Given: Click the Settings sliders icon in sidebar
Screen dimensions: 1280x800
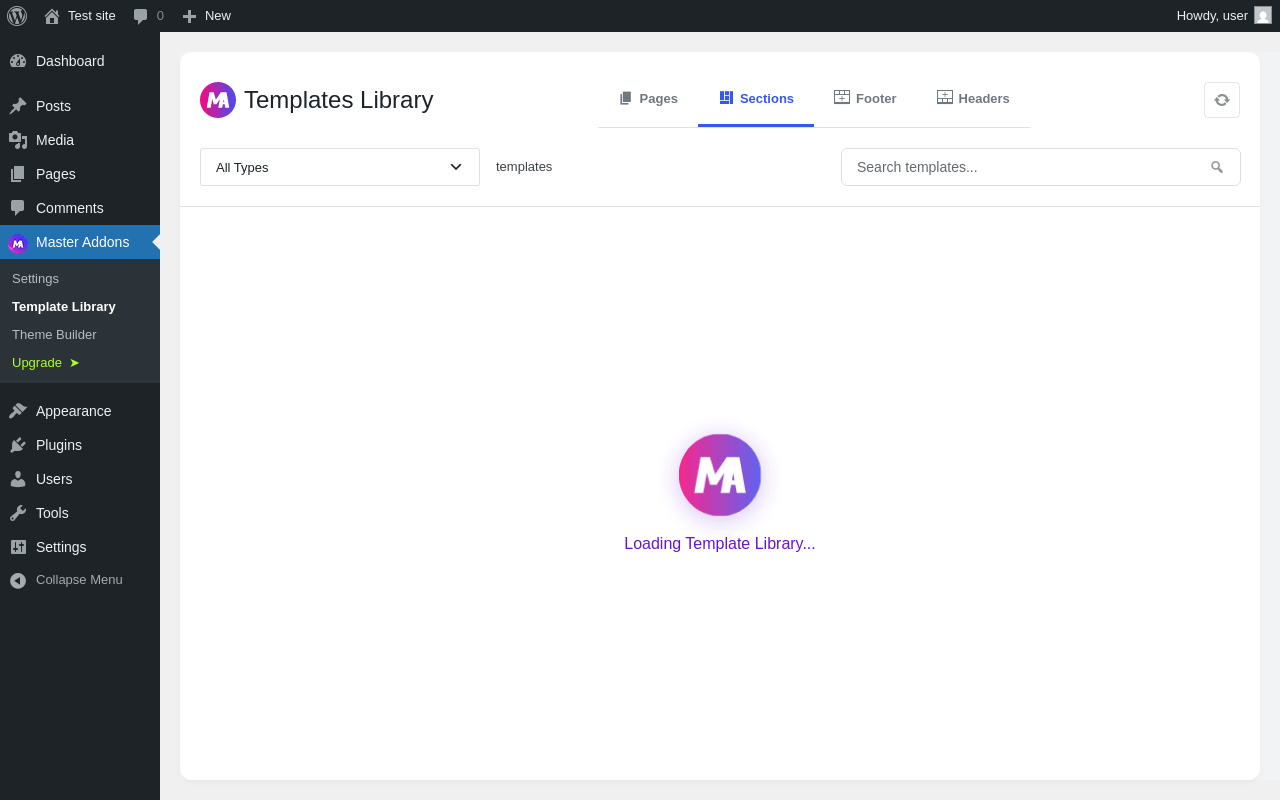Looking at the screenshot, I should [x=18, y=547].
